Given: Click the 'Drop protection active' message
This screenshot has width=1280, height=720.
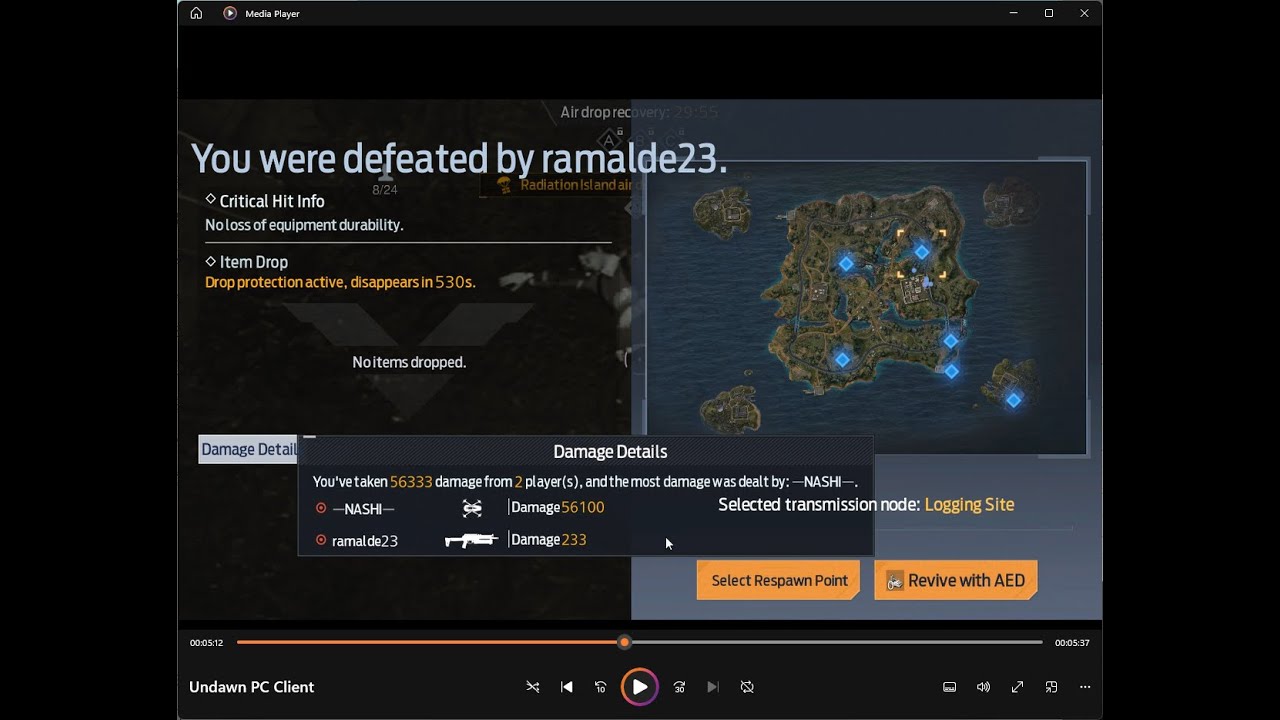Looking at the screenshot, I should (x=340, y=282).
